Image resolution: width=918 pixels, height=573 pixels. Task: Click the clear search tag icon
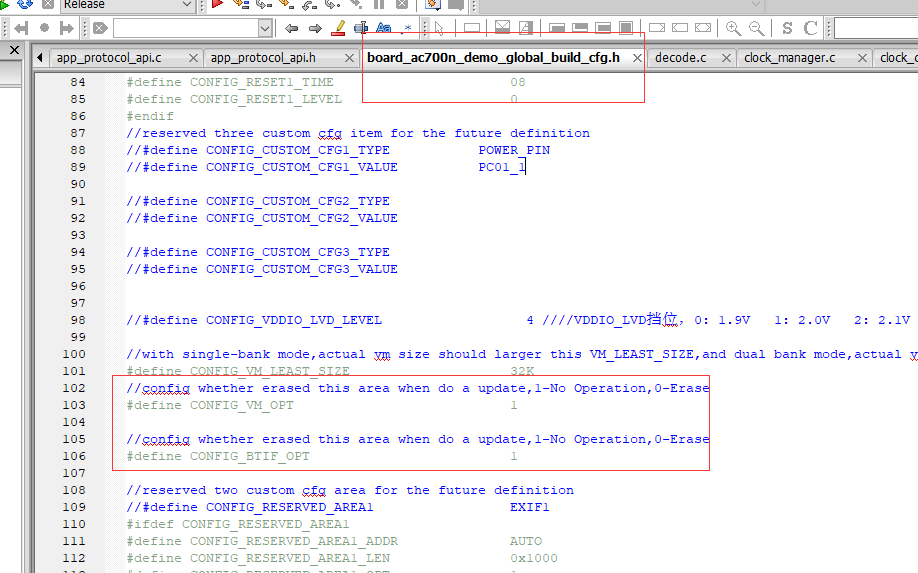point(100,28)
